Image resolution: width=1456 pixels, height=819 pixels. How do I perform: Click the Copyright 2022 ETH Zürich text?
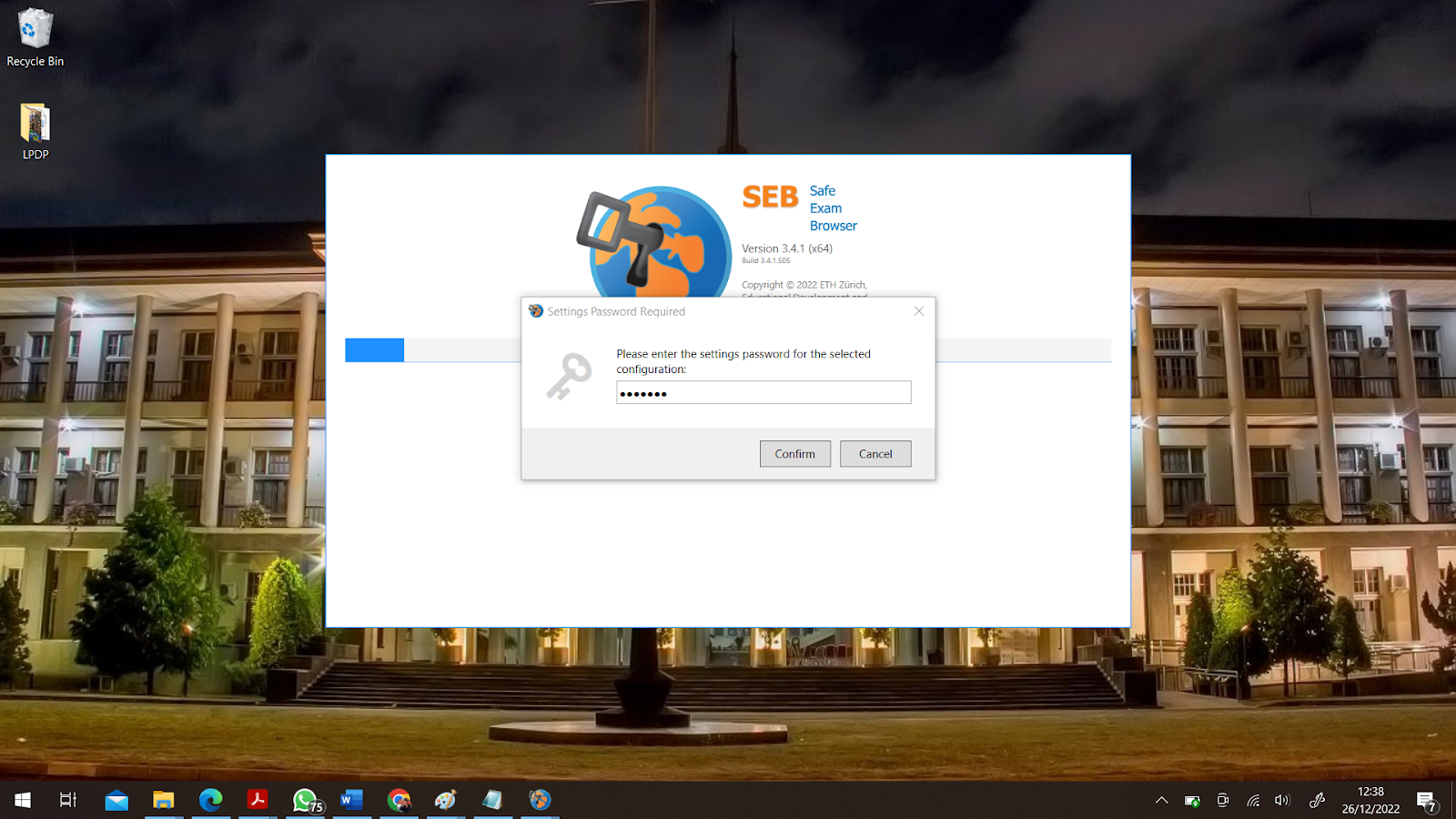[x=804, y=285]
